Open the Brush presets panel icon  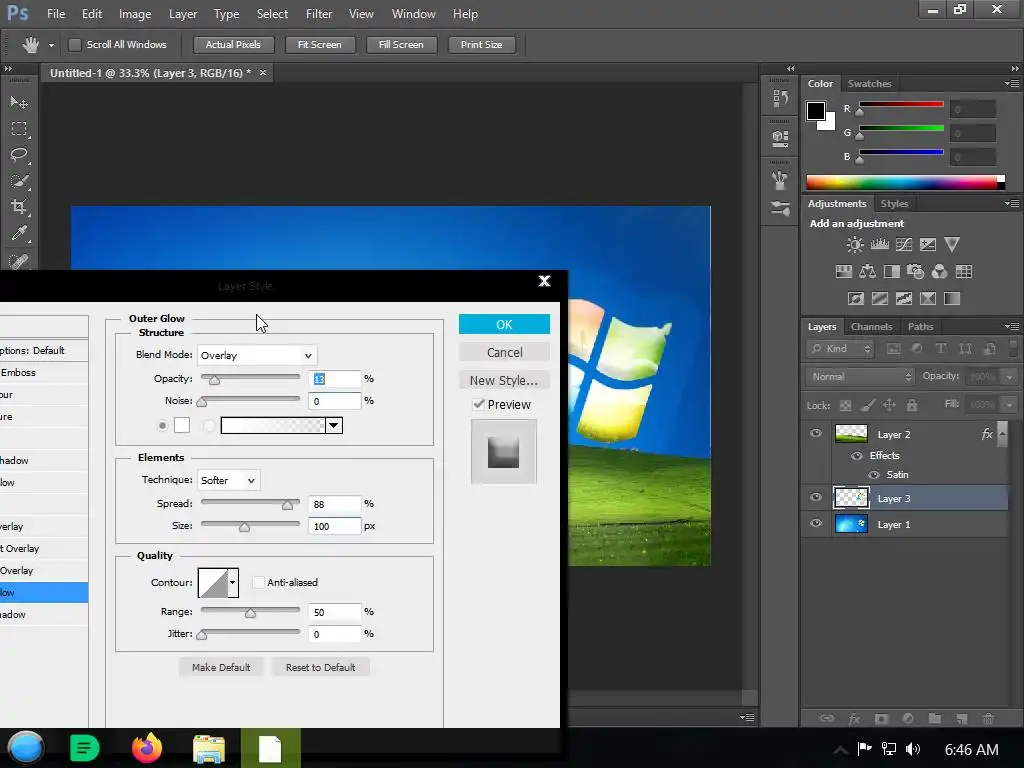[x=780, y=180]
